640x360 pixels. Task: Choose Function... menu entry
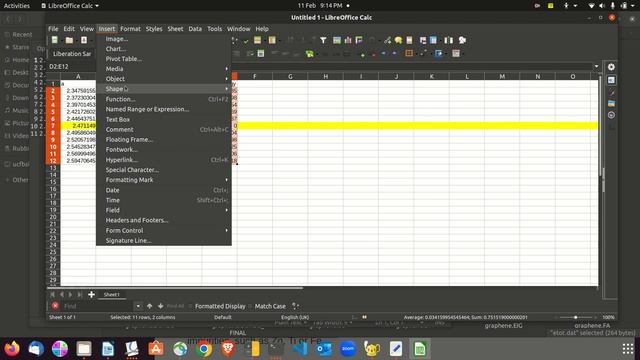(x=164, y=99)
